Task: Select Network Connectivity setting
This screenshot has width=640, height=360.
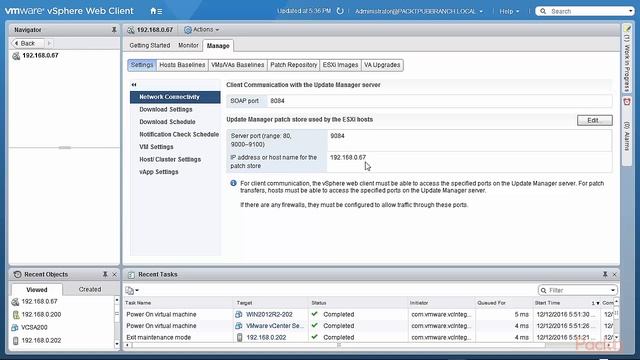Action: (x=175, y=97)
